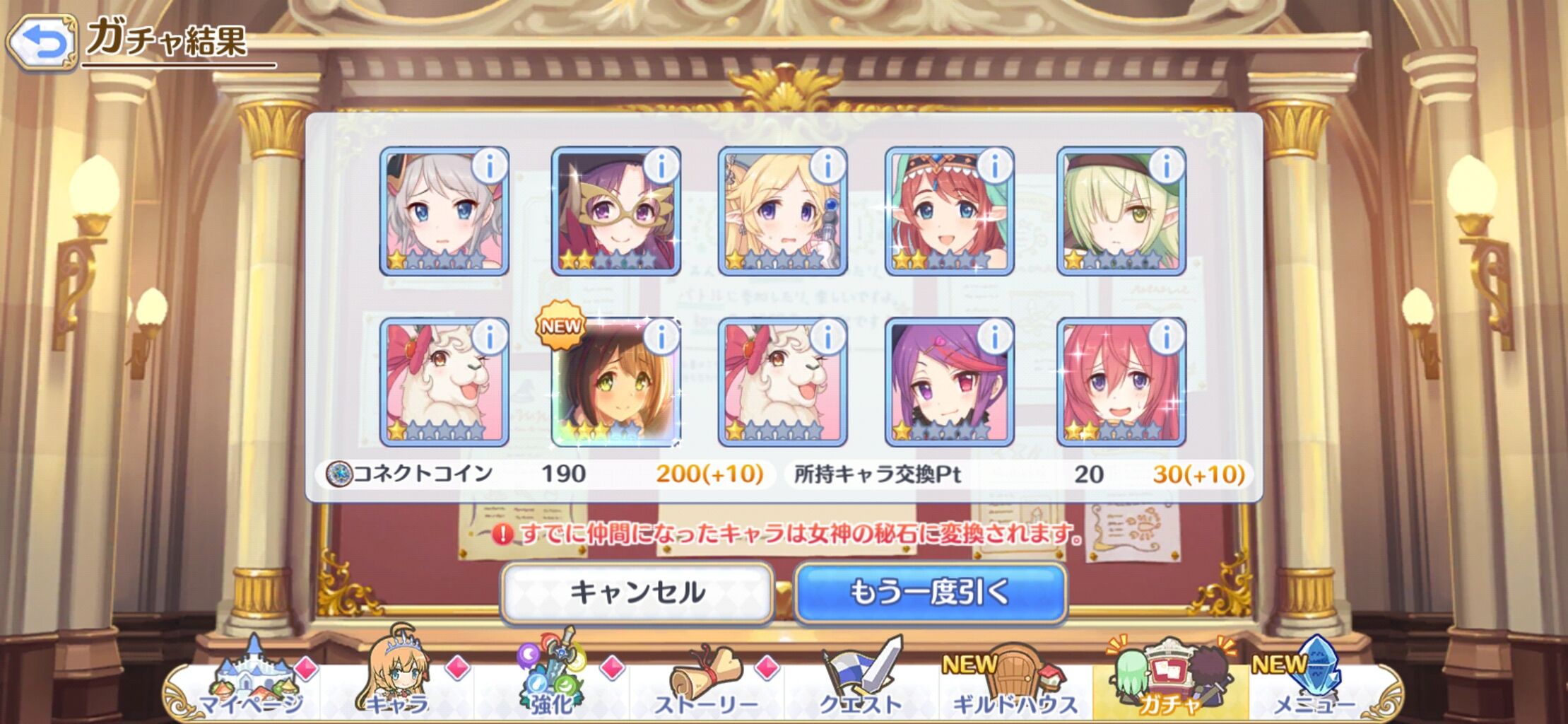Screen dimensions: 1568x724
Task: View info on the green-haired elf card
Action: [x=1167, y=165]
